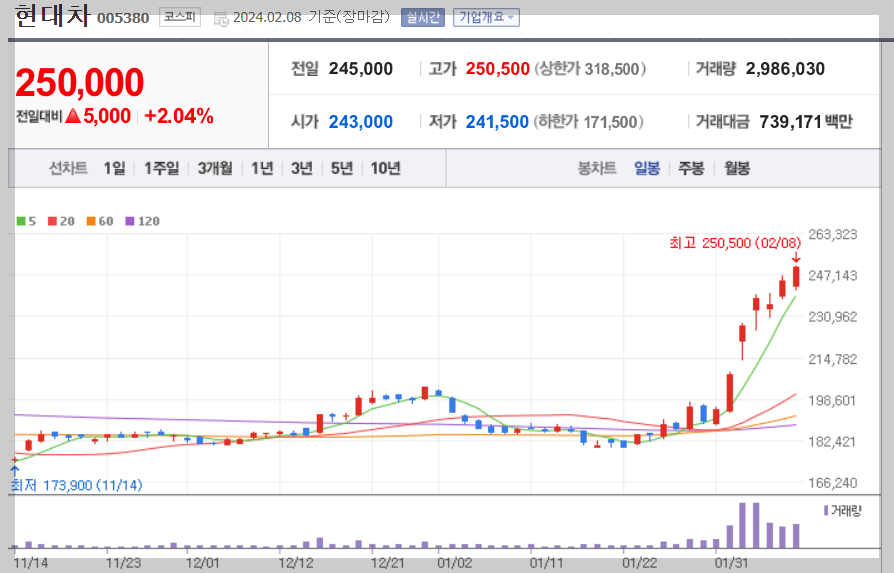Click the 거래대금 value 739,171 백만
The width and height of the screenshot is (894, 573).
pos(806,122)
